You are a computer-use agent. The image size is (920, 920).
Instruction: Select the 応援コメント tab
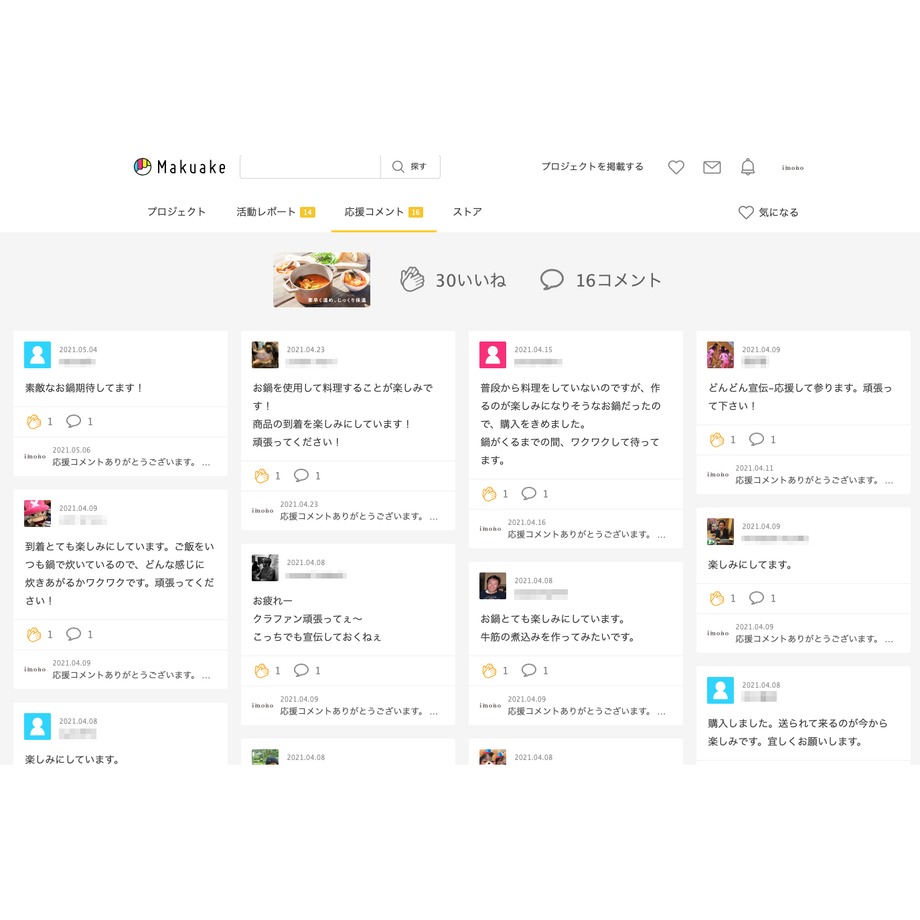pos(383,212)
